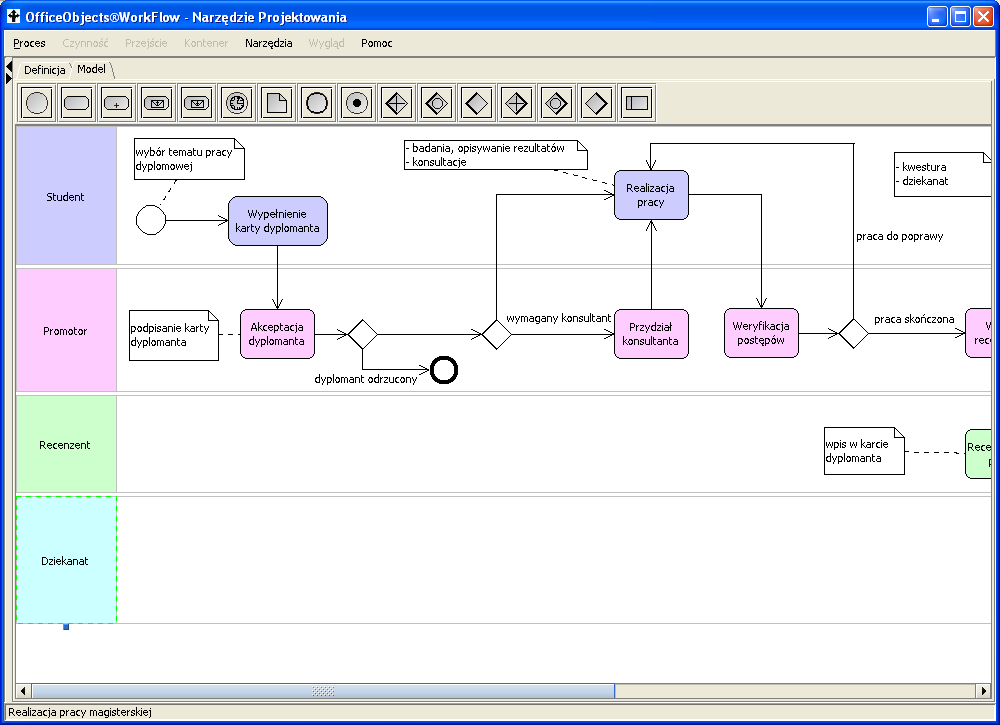Select the gateway before 'wymagany konsultant' label
Image resolution: width=1000 pixels, height=725 pixels.
(x=497, y=334)
